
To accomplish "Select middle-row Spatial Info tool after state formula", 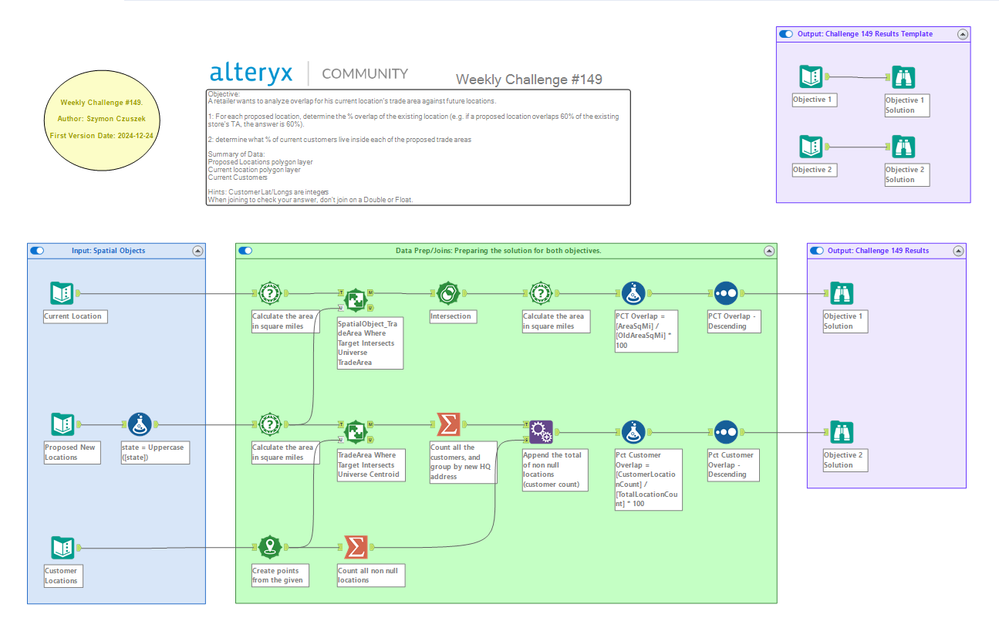I will coord(270,424).
